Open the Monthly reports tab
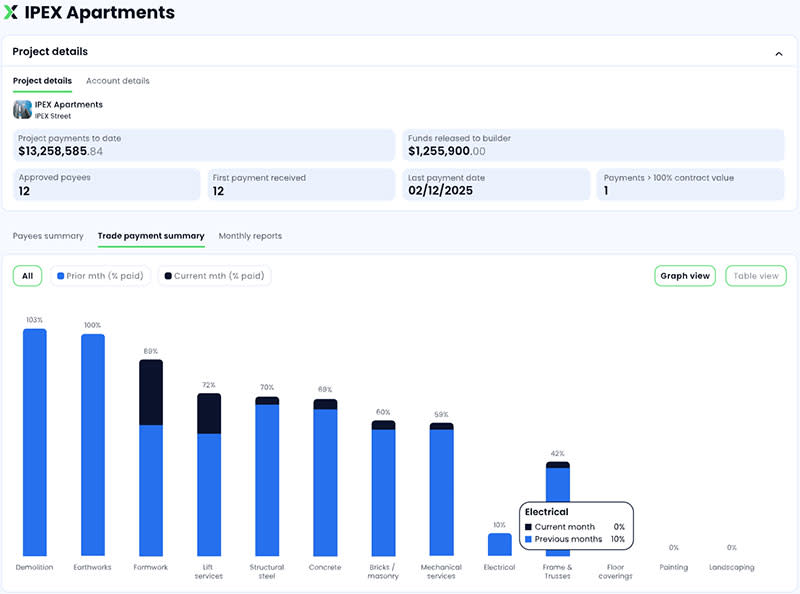 click(x=250, y=236)
